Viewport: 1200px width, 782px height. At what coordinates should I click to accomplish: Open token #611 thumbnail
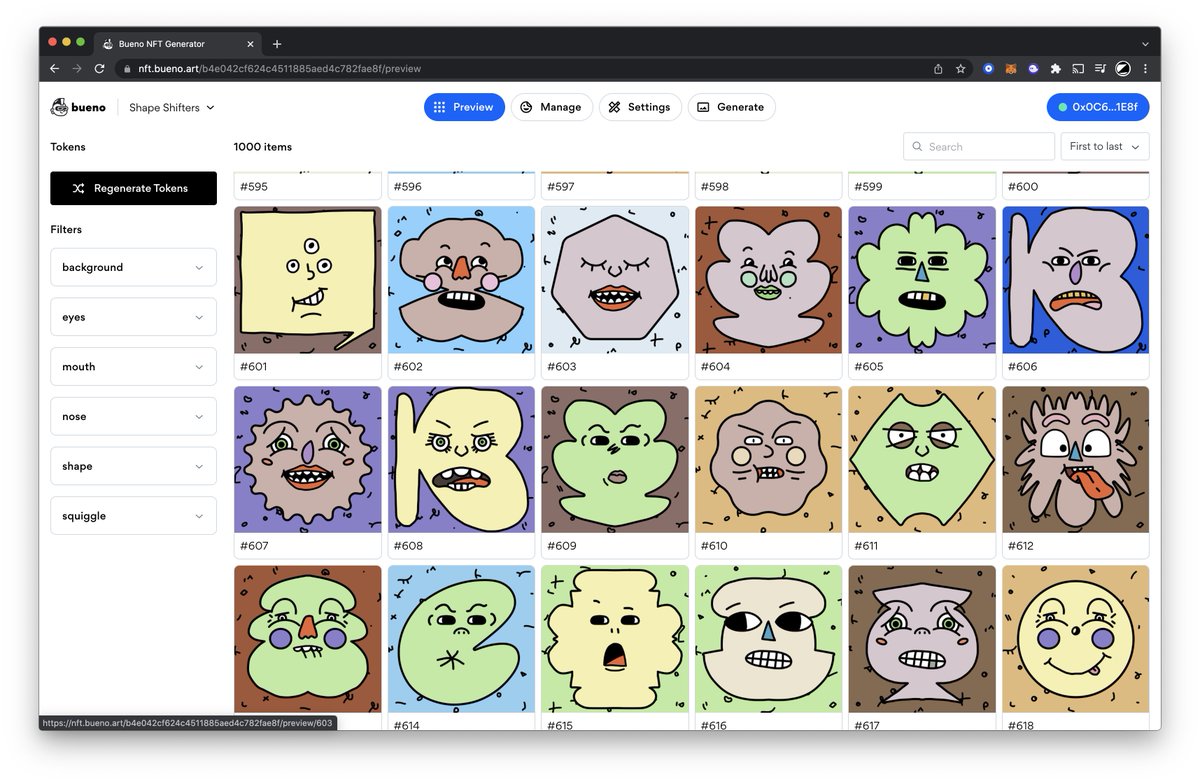922,460
